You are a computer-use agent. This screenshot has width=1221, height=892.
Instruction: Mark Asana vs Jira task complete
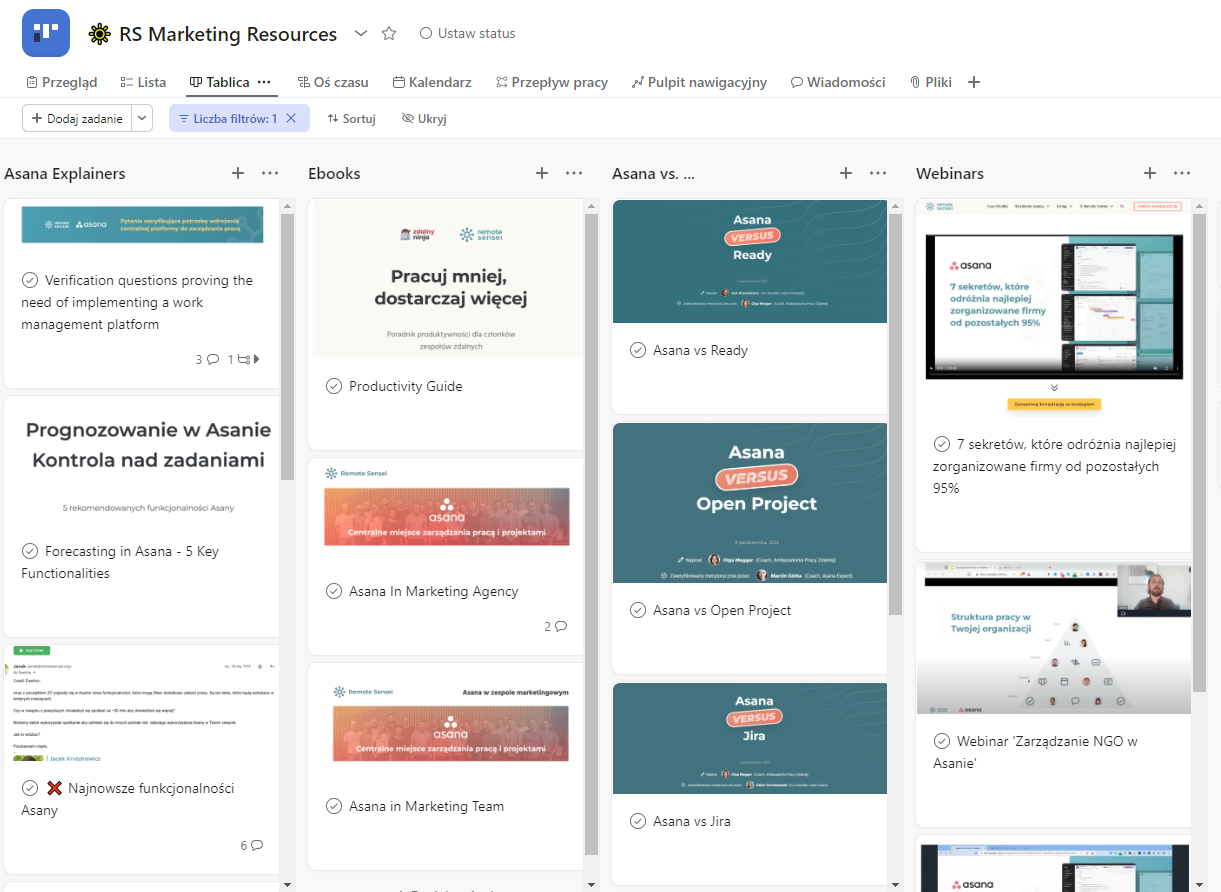pos(638,821)
